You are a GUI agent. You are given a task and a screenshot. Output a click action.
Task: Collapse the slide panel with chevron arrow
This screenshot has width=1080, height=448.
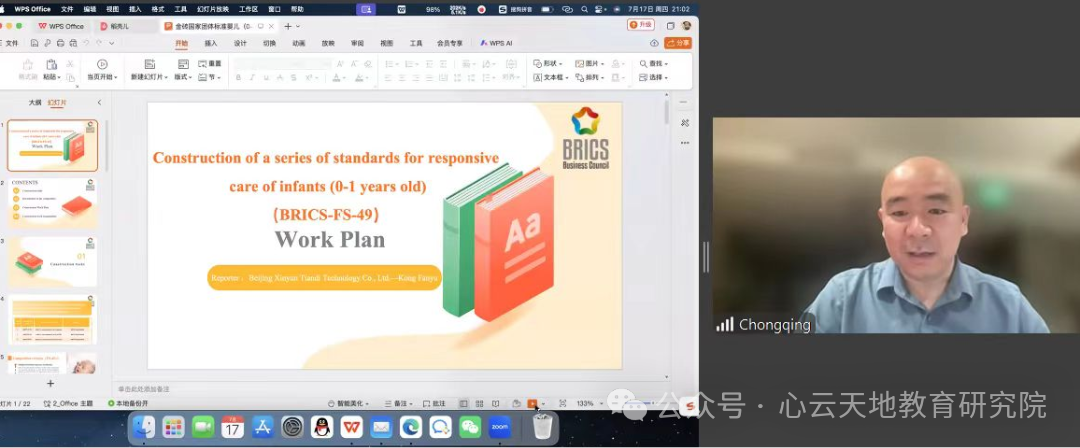coord(99,103)
